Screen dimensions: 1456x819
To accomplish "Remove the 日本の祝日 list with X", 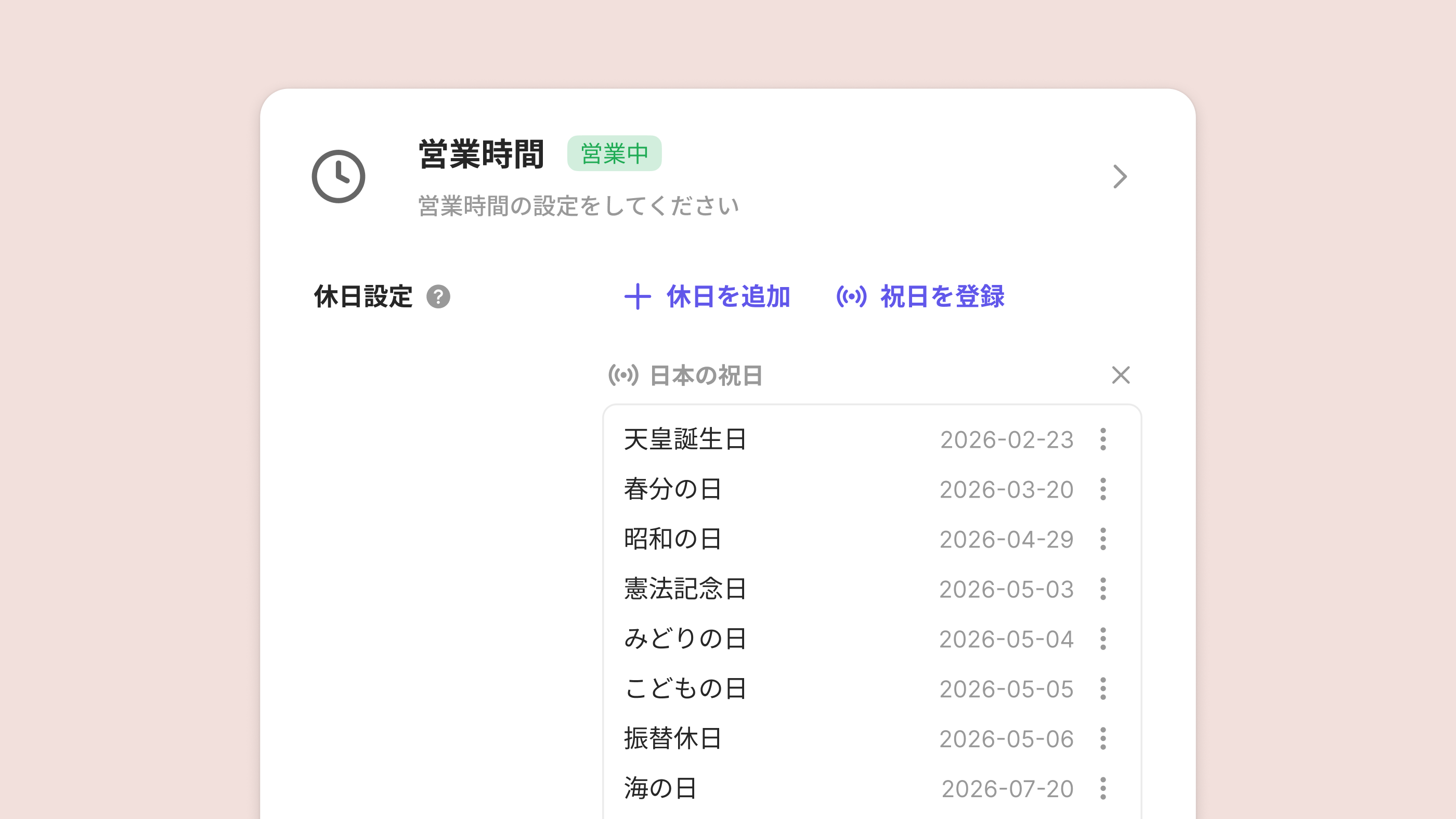I will pyautogui.click(x=1120, y=375).
